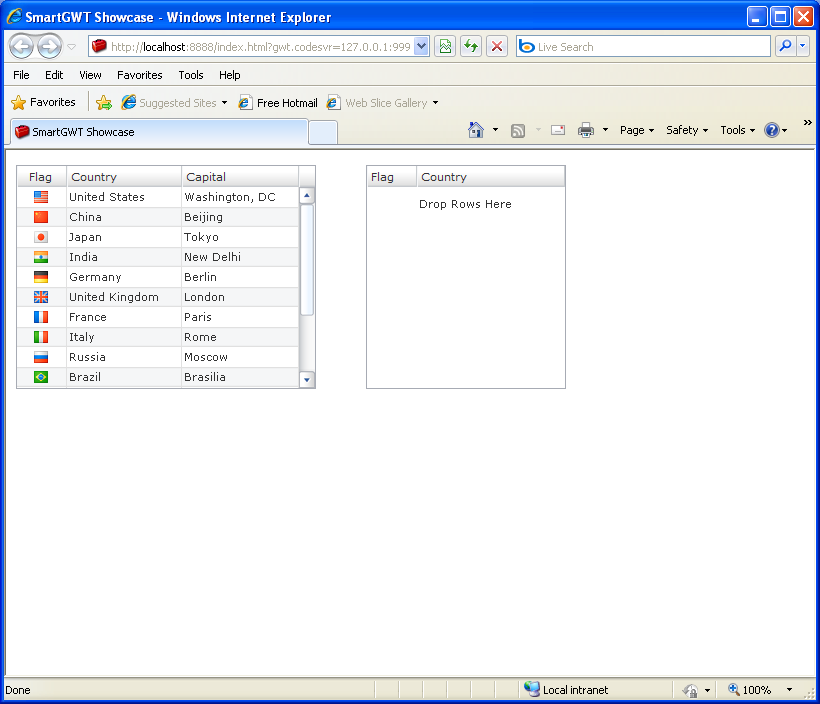Select the New Delhi capital cell
820x704 pixels.
[240, 257]
